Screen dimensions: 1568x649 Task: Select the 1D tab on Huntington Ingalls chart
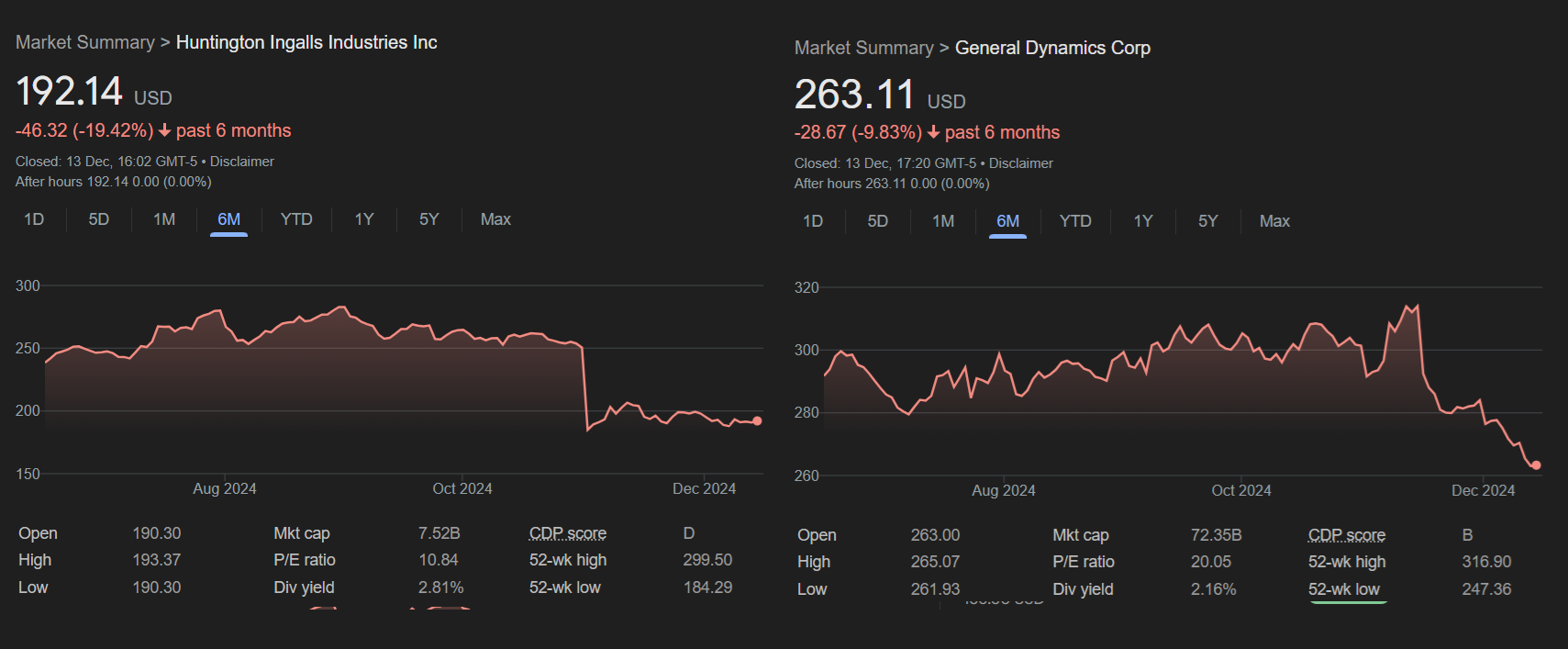pos(34,219)
